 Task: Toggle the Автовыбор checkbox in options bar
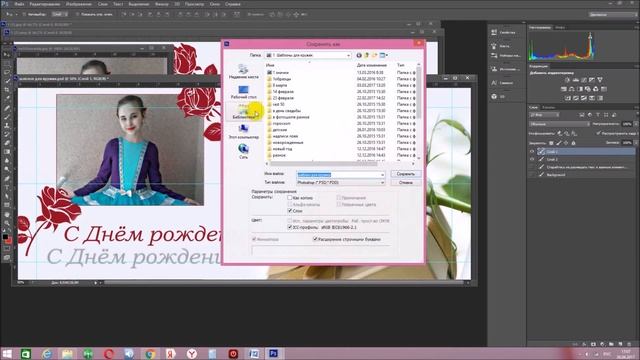tap(24, 14)
